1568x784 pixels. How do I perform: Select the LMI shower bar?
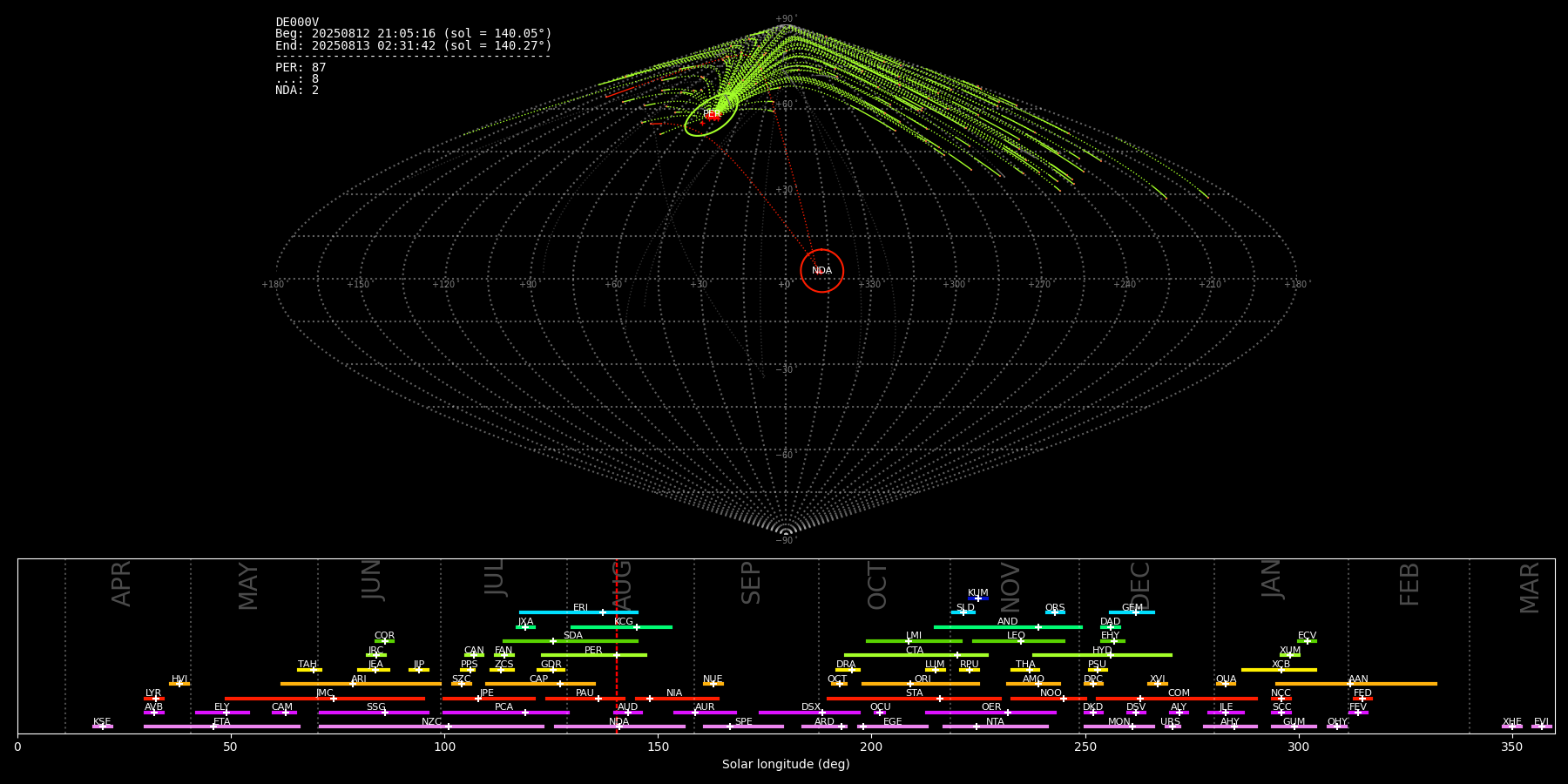click(914, 641)
